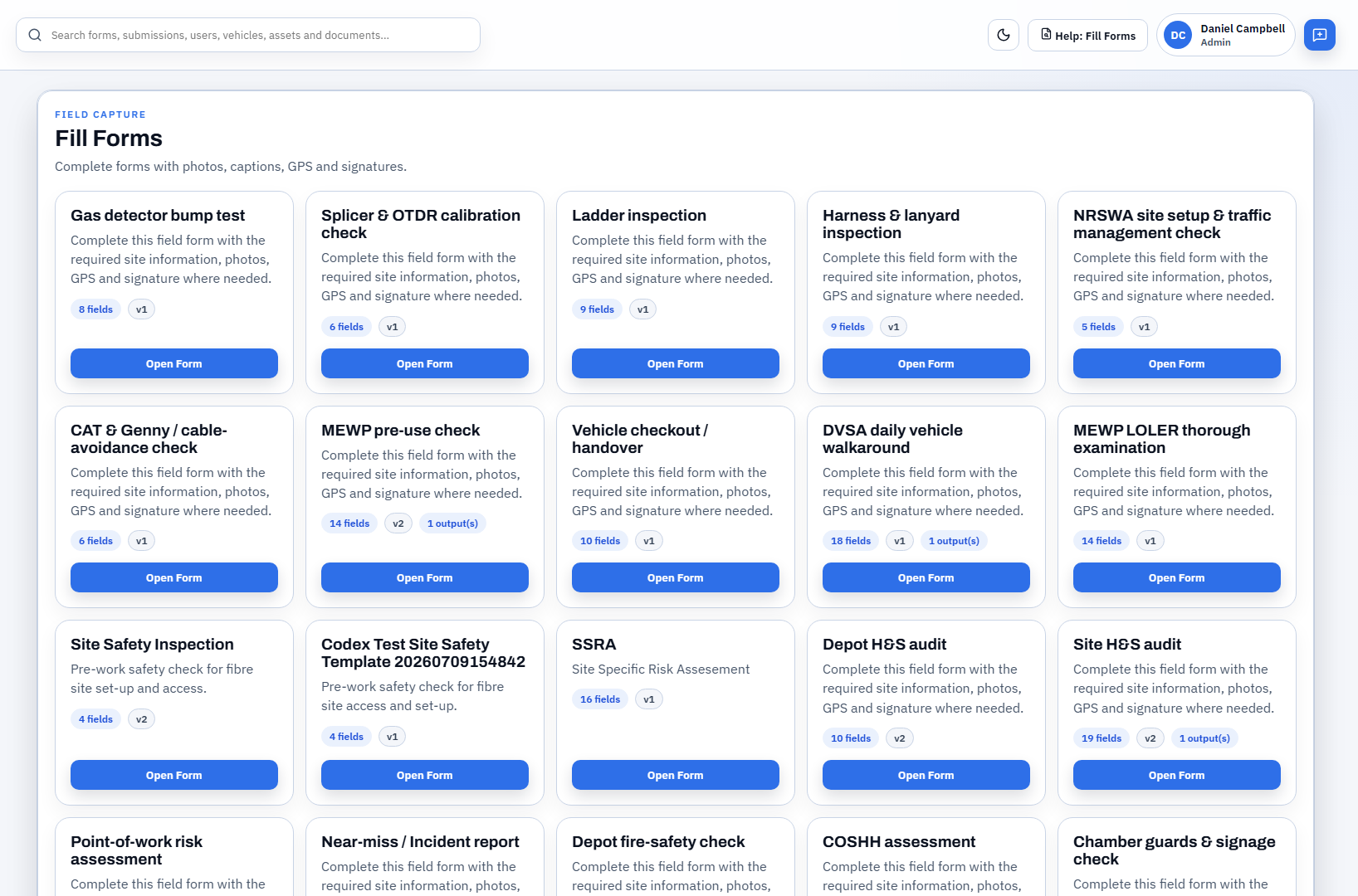Click the v2 badge on Depot H&S audit
The width and height of the screenshot is (1358, 896).
(x=900, y=738)
